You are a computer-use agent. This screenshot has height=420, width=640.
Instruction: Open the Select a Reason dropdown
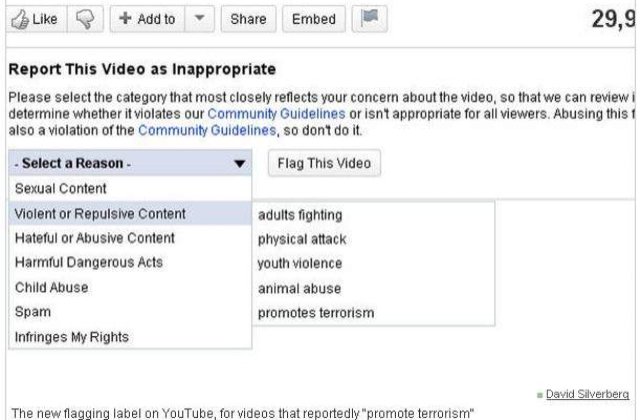(x=130, y=163)
